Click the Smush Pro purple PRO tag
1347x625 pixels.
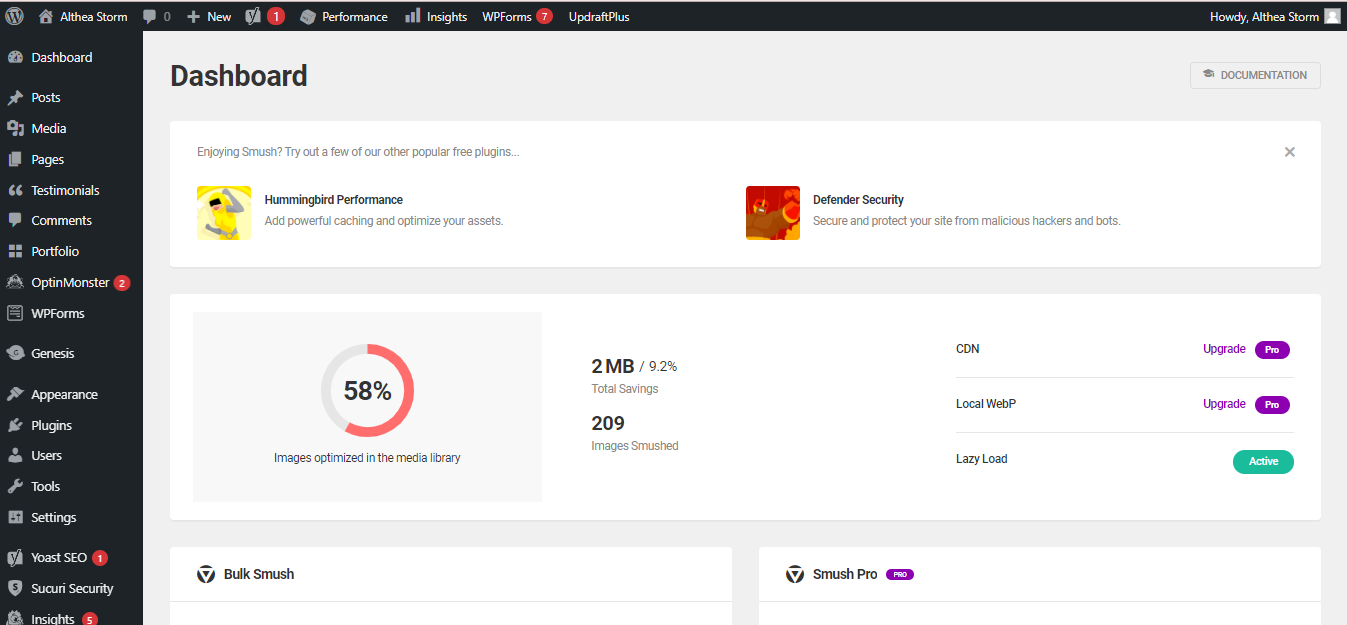pos(900,575)
